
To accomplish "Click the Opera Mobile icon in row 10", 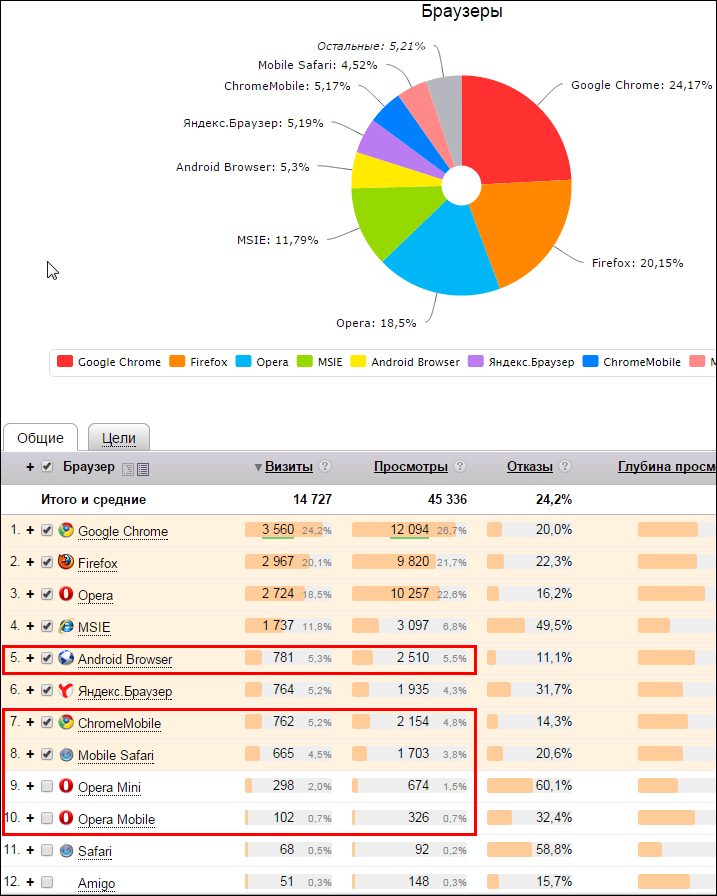I will coord(66,818).
